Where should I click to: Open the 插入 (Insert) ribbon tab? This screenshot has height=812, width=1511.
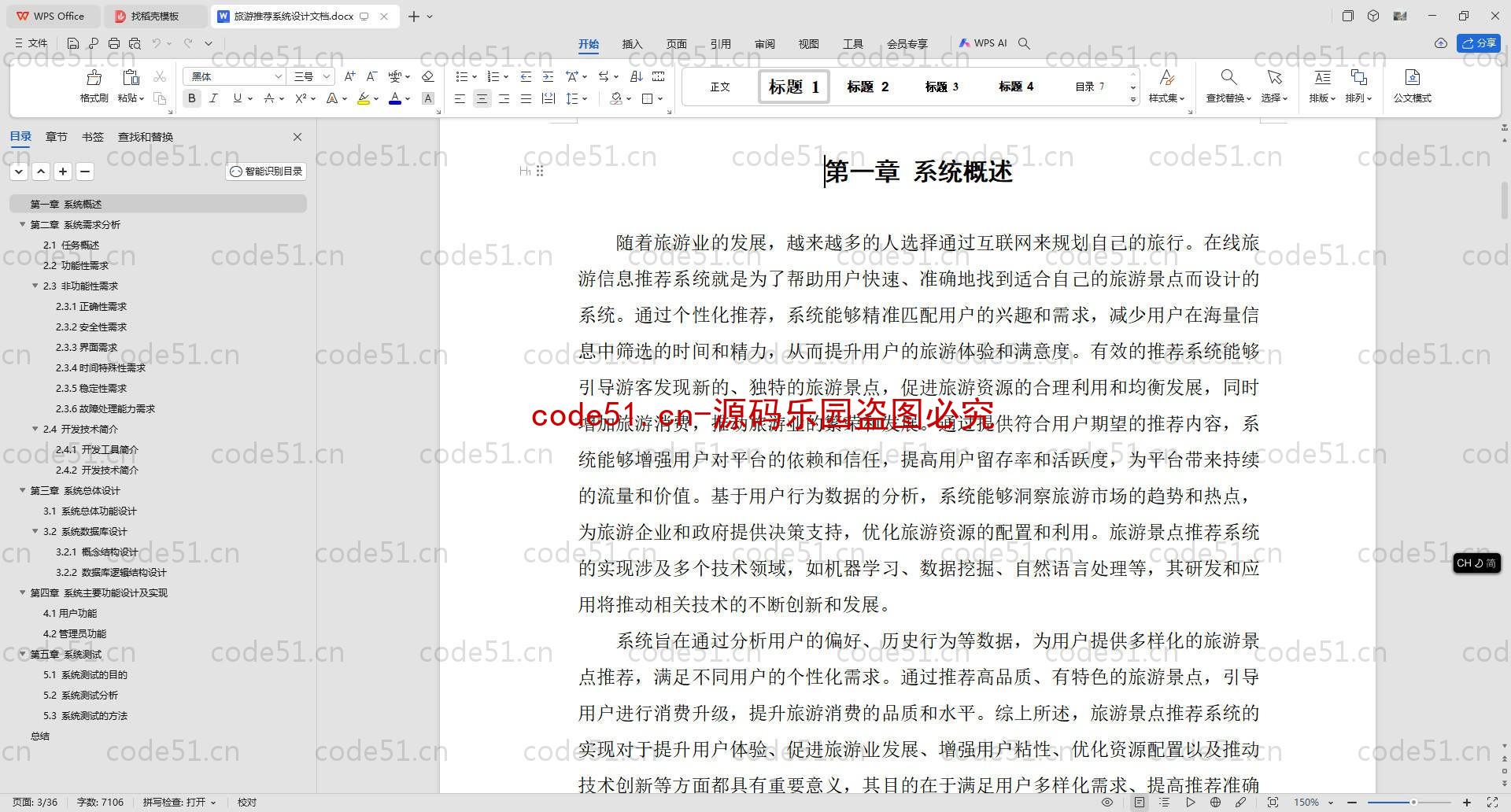point(632,44)
